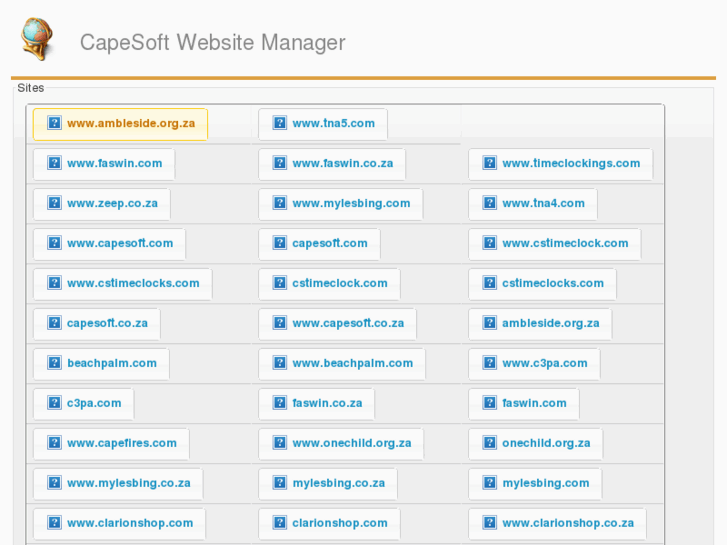Open the www.beachpalm.com site
This screenshot has width=727, height=545.
click(342, 364)
